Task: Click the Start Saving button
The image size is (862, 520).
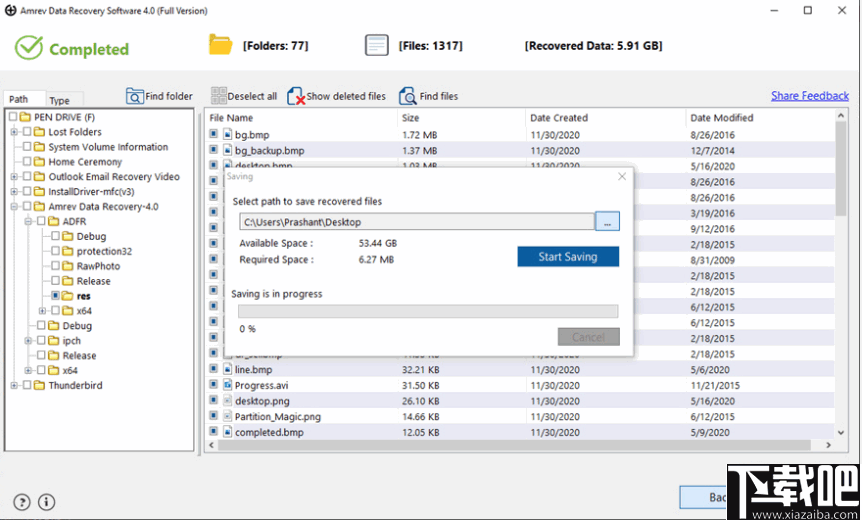Action: [568, 257]
